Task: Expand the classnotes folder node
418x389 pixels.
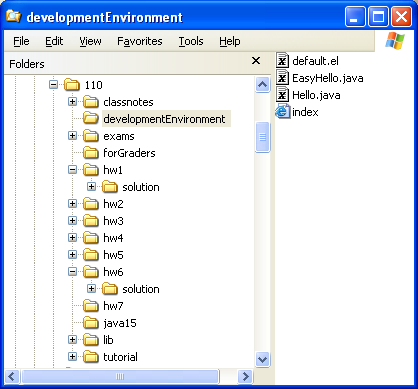Action: pos(72,101)
